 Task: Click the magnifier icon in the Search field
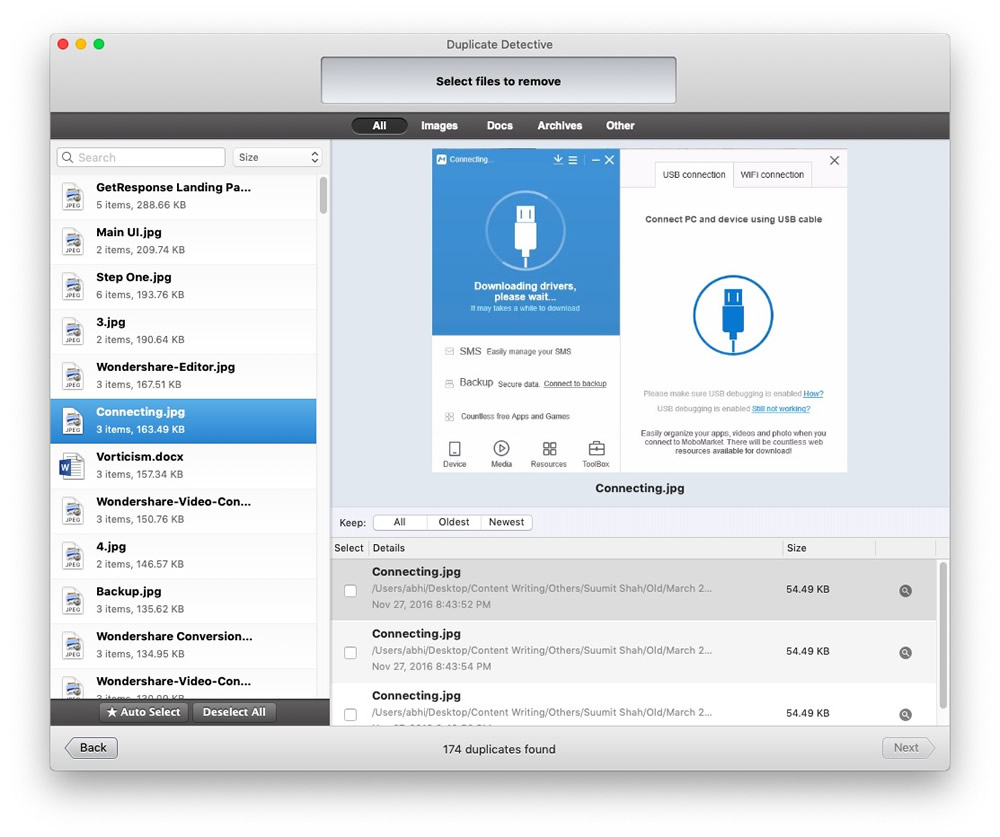click(x=68, y=158)
